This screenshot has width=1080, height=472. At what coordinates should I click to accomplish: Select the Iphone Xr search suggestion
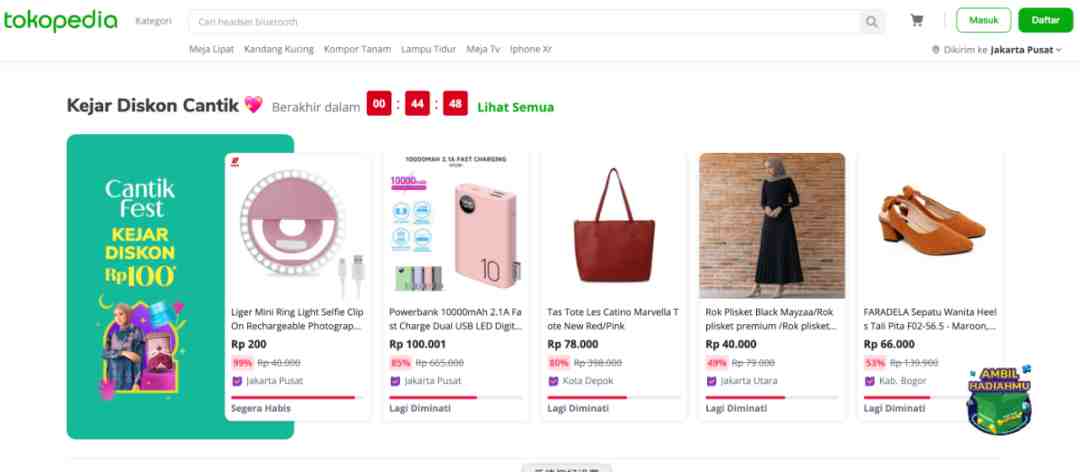coord(530,49)
